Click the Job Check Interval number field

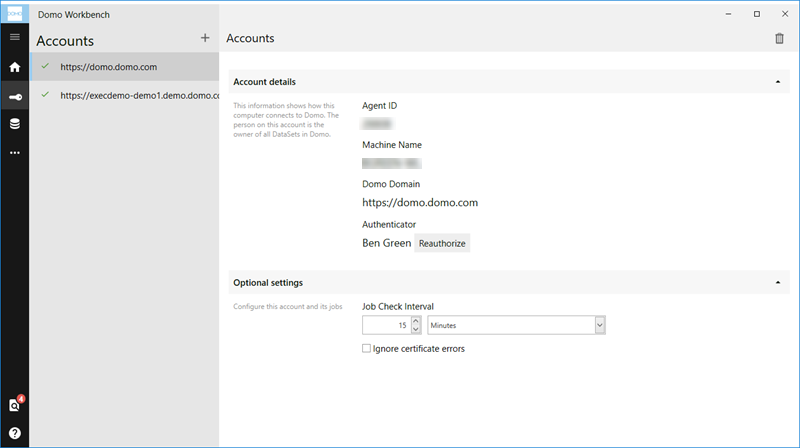pyautogui.click(x=386, y=325)
